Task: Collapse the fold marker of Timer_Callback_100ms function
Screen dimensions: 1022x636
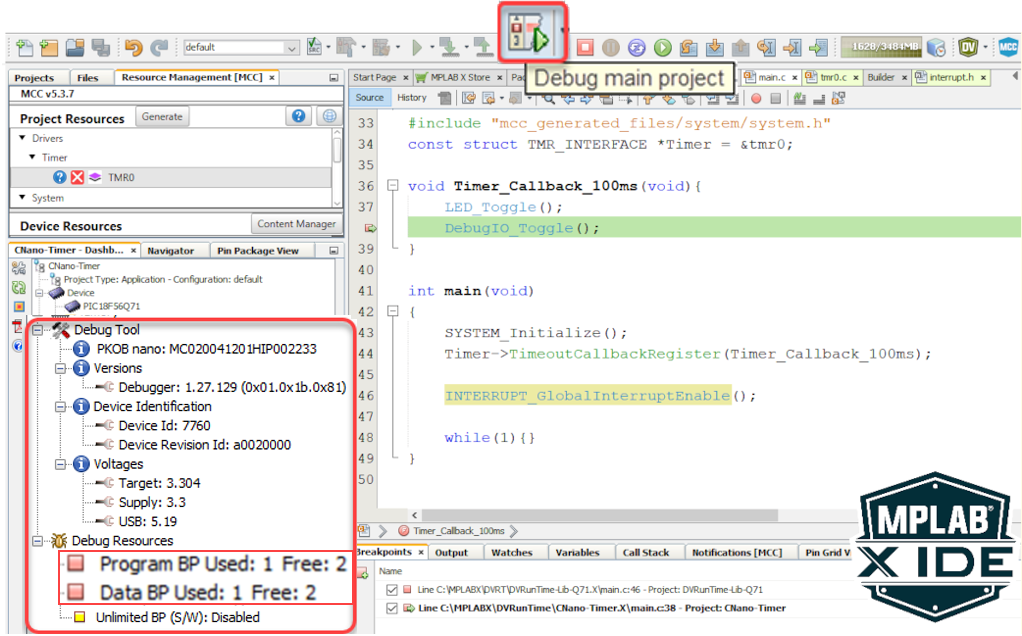Action: tap(392, 186)
